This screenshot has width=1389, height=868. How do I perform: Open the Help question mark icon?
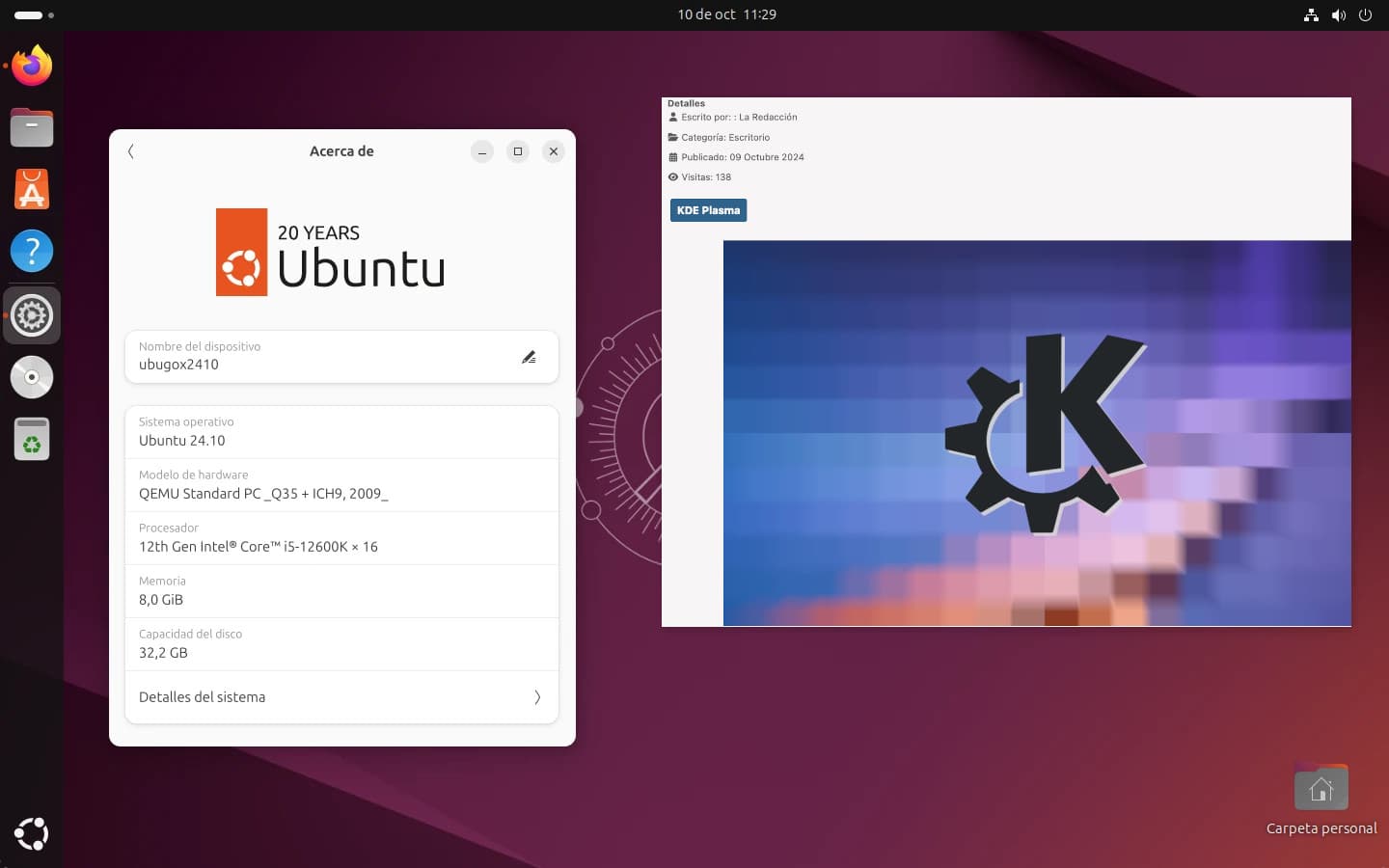(32, 251)
